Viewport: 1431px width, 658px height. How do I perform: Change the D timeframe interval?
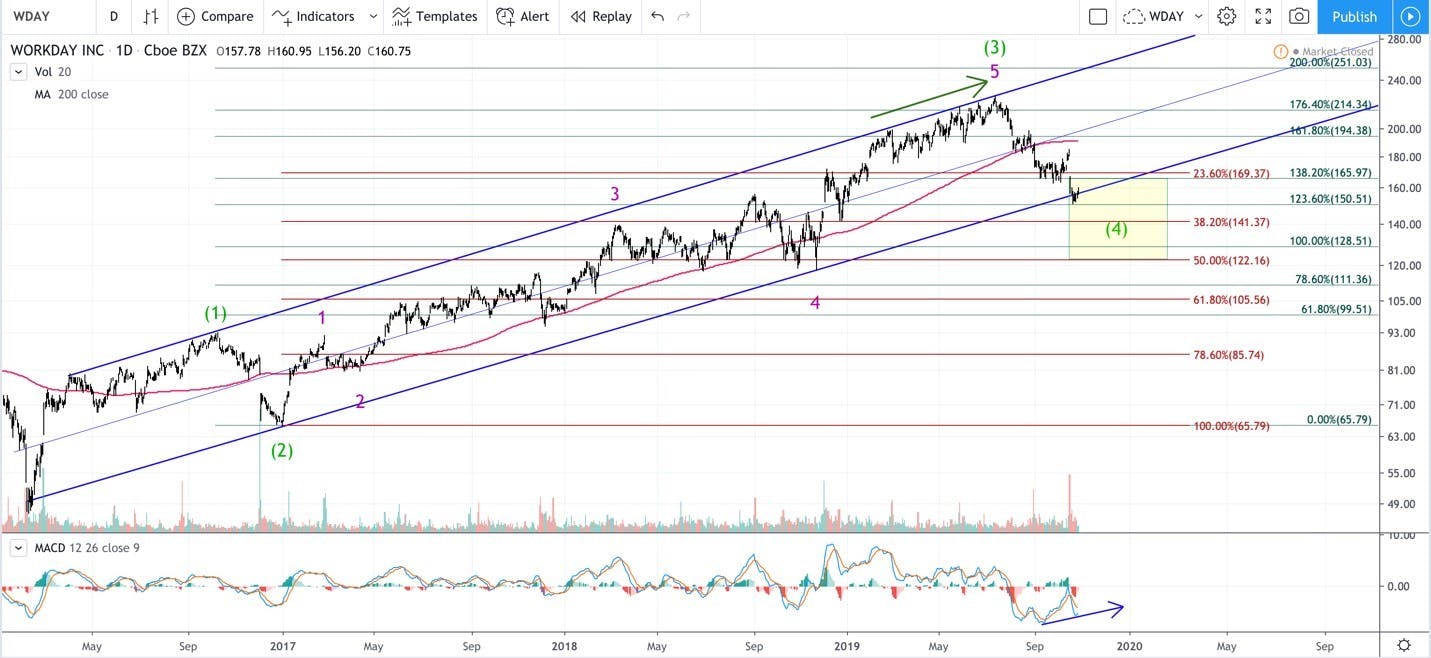pyautogui.click(x=114, y=16)
